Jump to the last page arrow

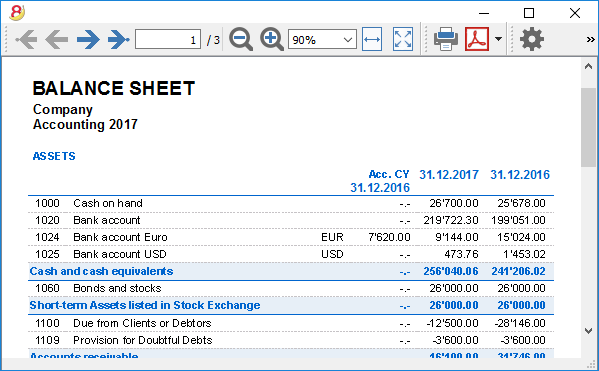coord(118,39)
